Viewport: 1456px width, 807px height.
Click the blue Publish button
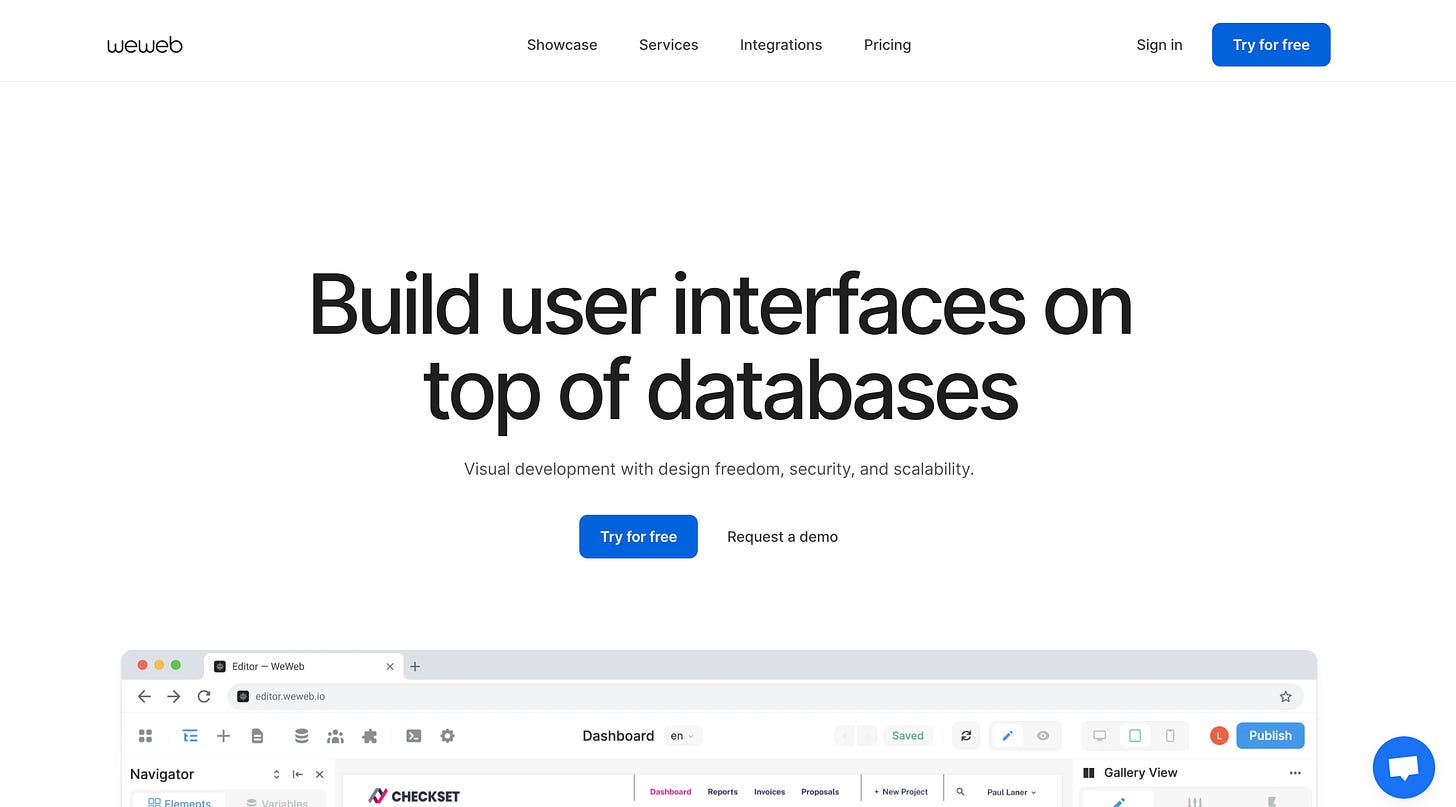point(1270,735)
